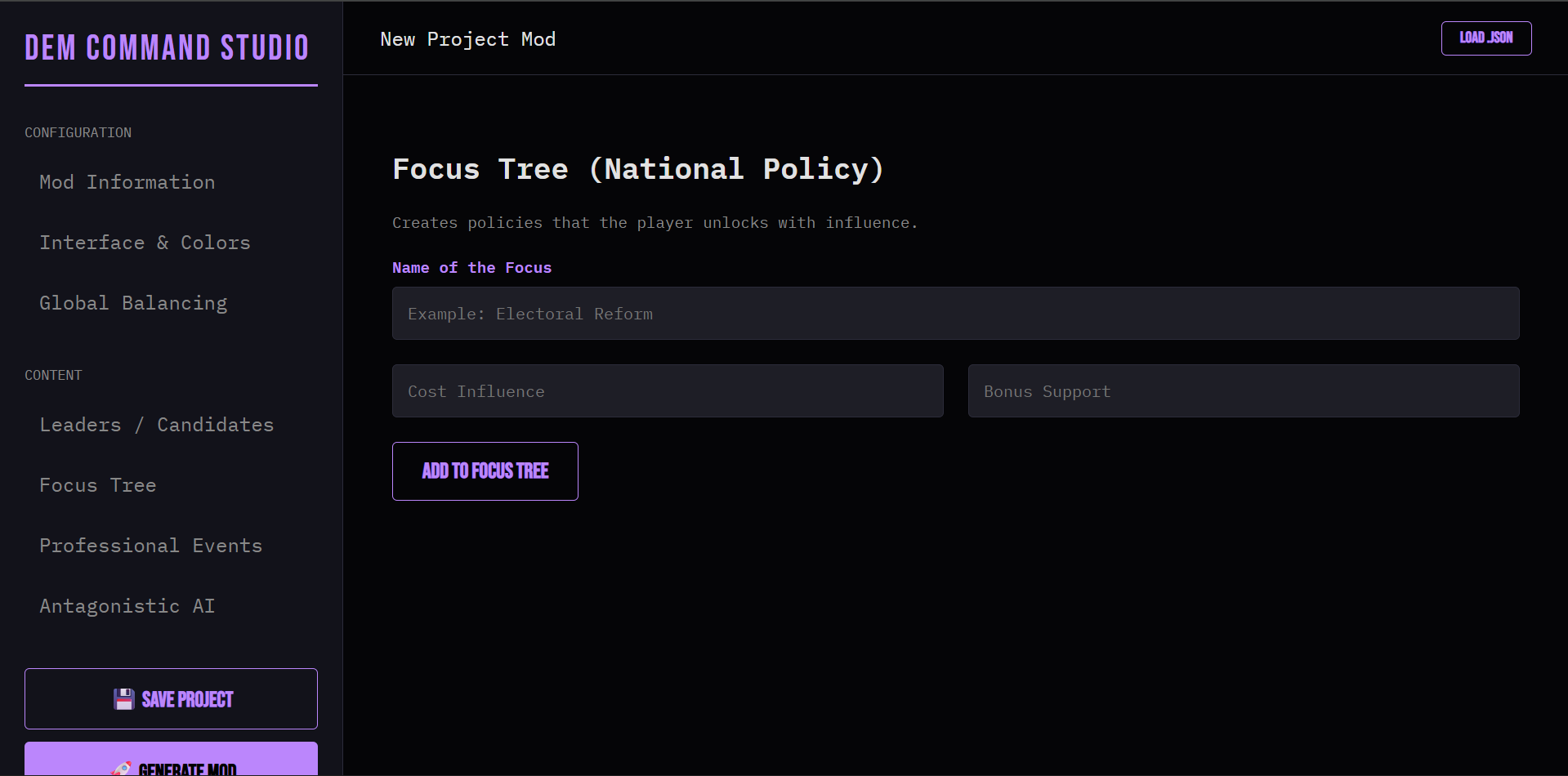Click the DEM Command Studio logo title
The width and height of the screenshot is (1568, 776).
coord(167,48)
